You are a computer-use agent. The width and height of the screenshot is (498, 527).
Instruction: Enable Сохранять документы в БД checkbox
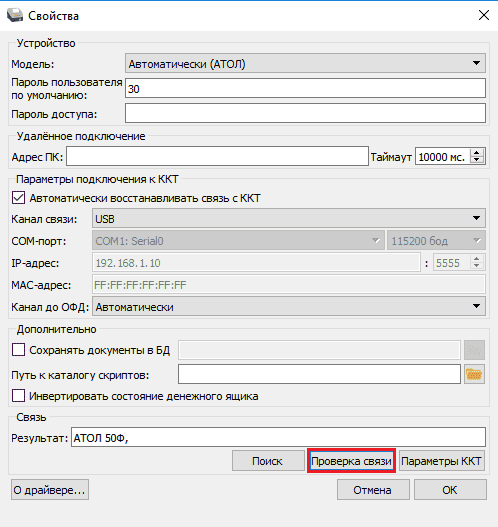(18, 350)
